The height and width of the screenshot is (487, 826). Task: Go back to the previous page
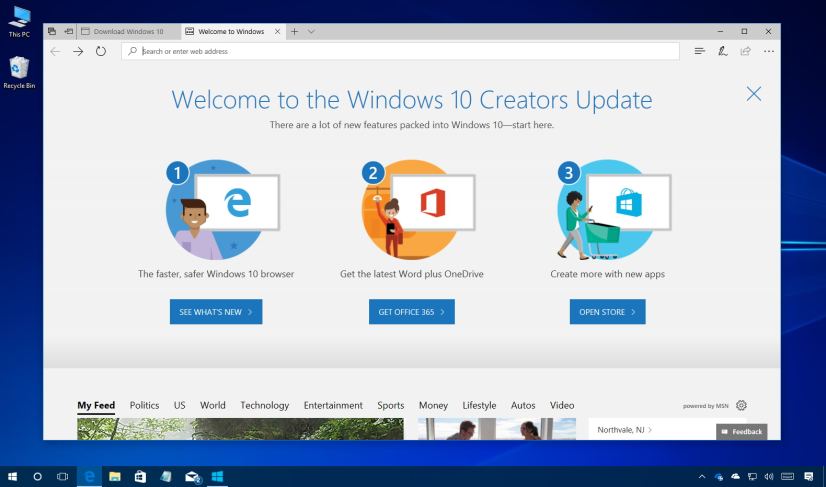click(x=55, y=51)
